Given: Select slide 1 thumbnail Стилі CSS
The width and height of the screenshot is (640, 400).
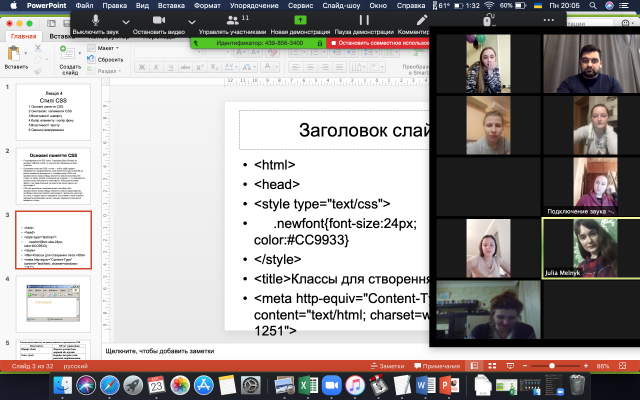Looking at the screenshot, I should (53, 112).
